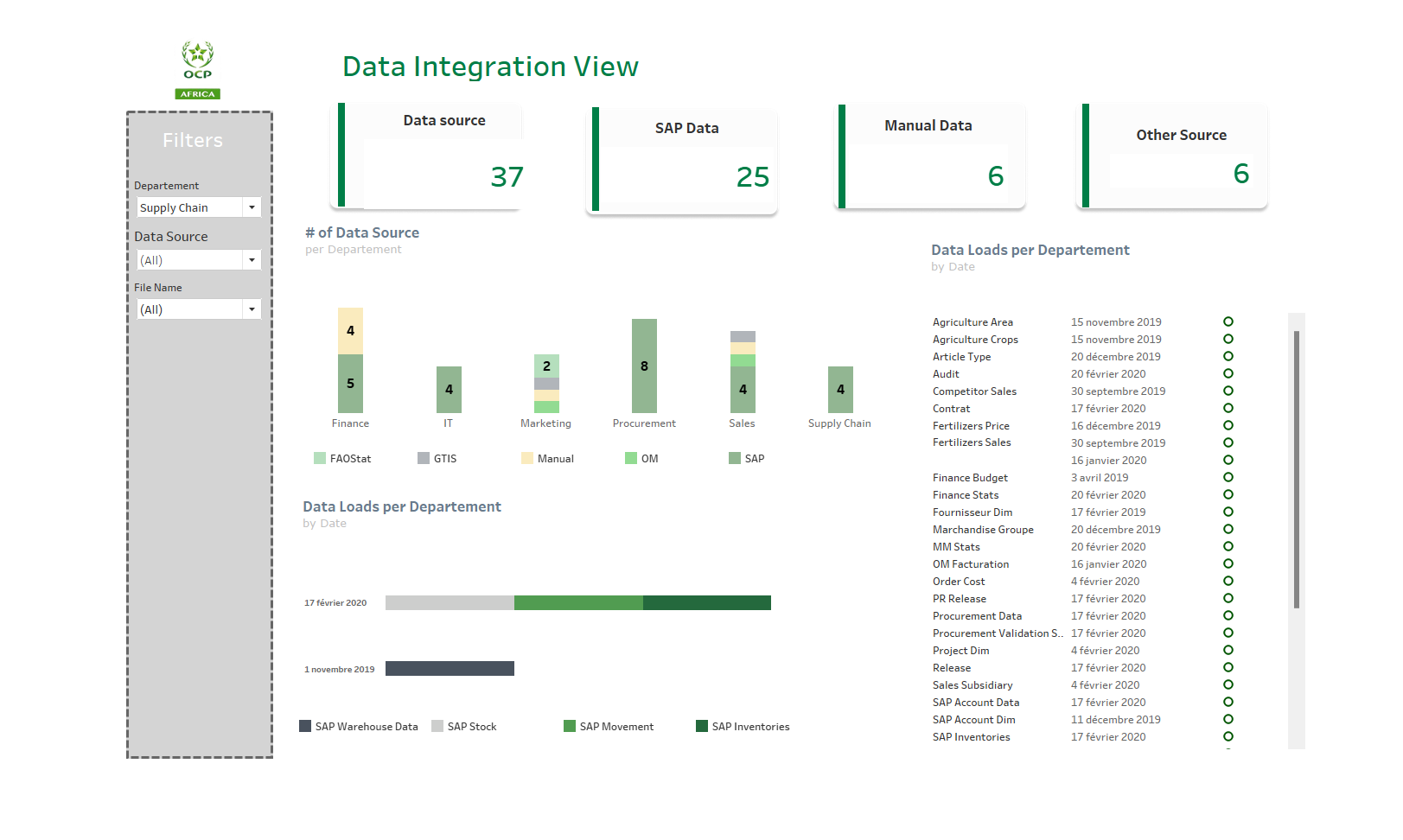Viewport: 1403px width, 840px height.
Task: Click the 1 novembre 2019 SAP Warehouse bar
Action: [x=450, y=668]
